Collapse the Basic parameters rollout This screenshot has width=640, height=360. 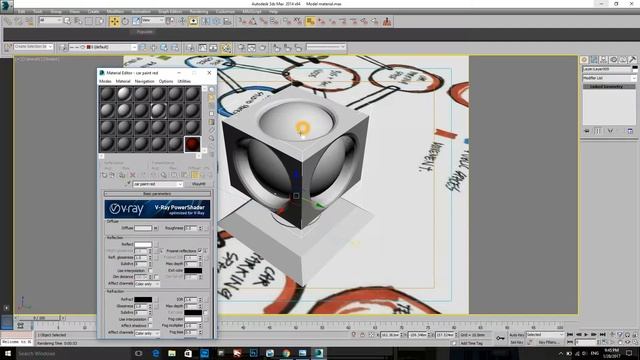(x=158, y=194)
